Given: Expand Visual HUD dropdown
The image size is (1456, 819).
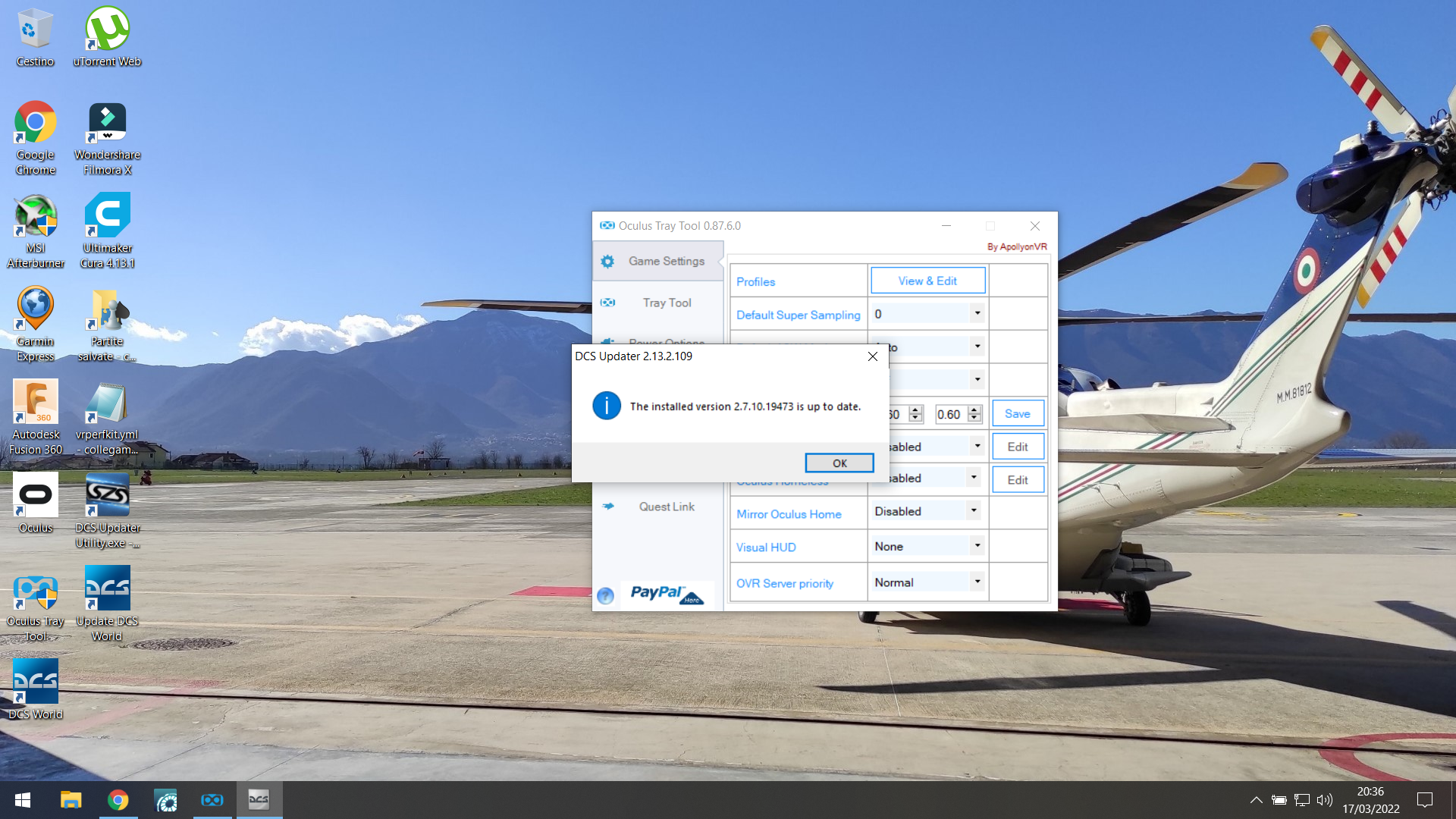Looking at the screenshot, I should 977,546.
